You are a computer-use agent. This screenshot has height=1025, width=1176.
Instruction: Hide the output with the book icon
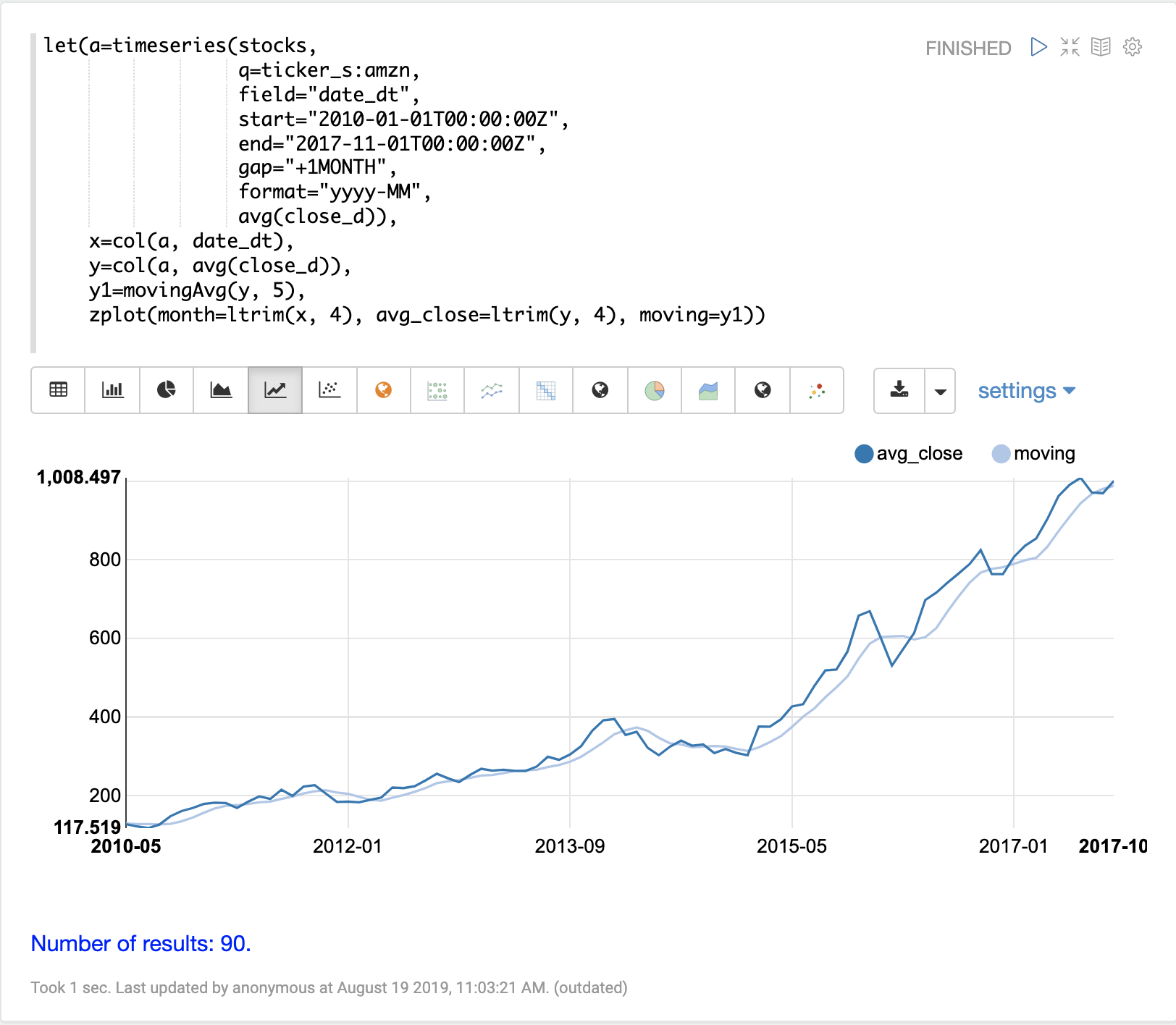(x=1101, y=47)
